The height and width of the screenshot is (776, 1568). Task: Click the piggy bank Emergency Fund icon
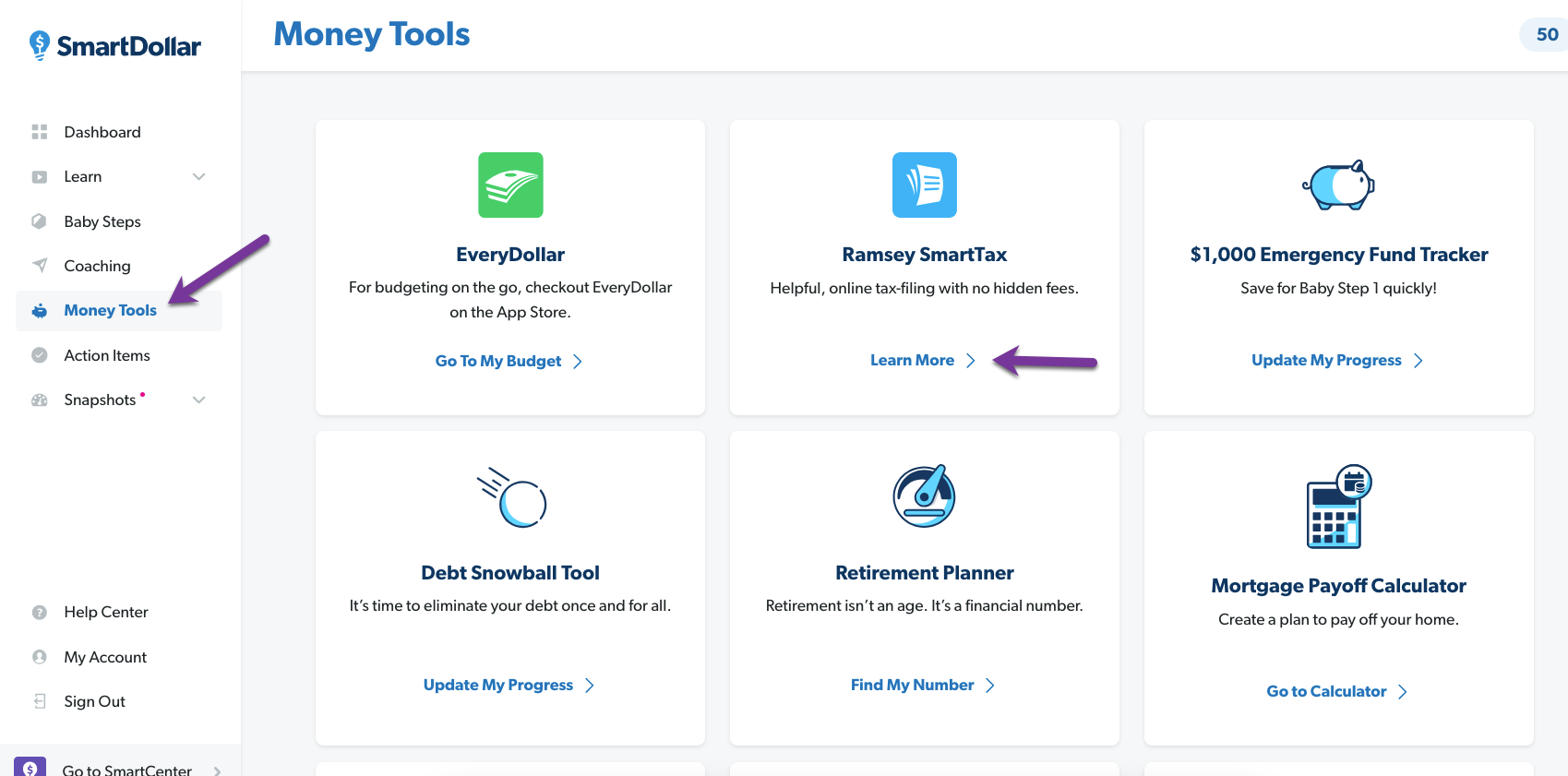[x=1338, y=185]
